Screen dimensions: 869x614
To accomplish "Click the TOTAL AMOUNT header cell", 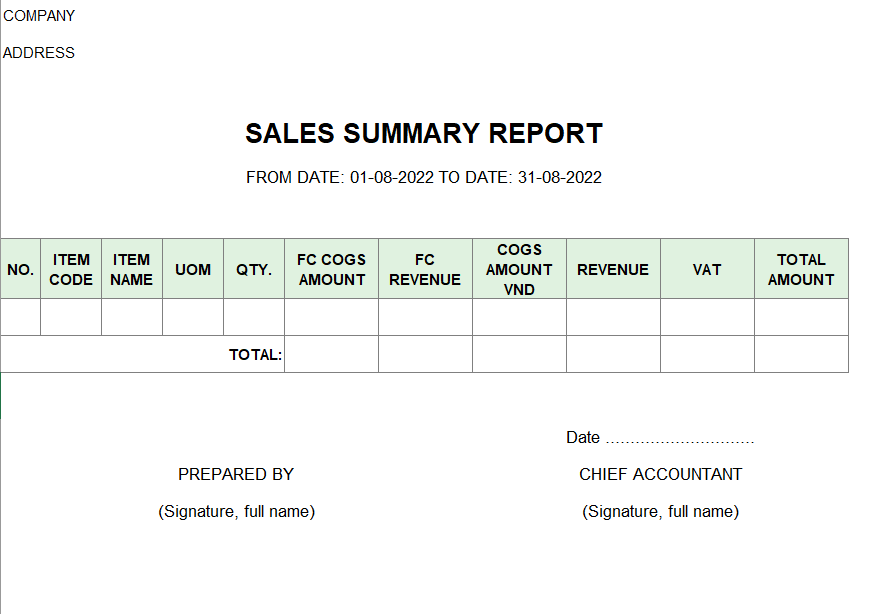I will tap(801, 269).
